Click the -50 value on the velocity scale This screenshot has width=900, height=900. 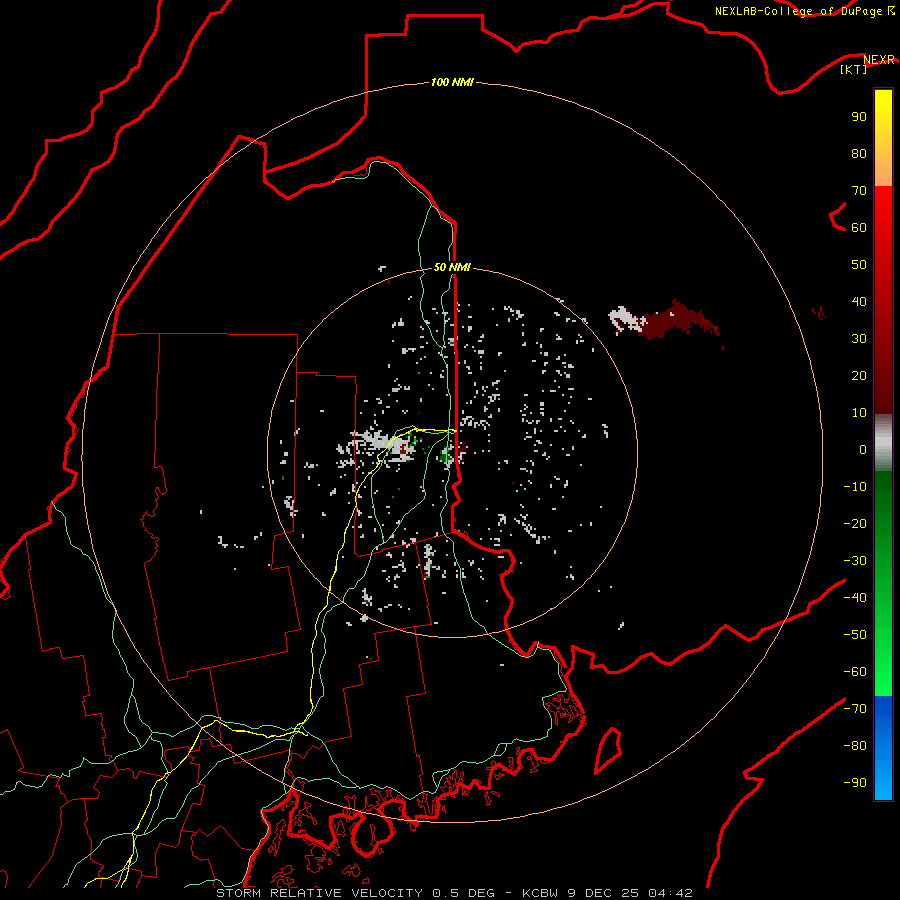tap(855, 634)
